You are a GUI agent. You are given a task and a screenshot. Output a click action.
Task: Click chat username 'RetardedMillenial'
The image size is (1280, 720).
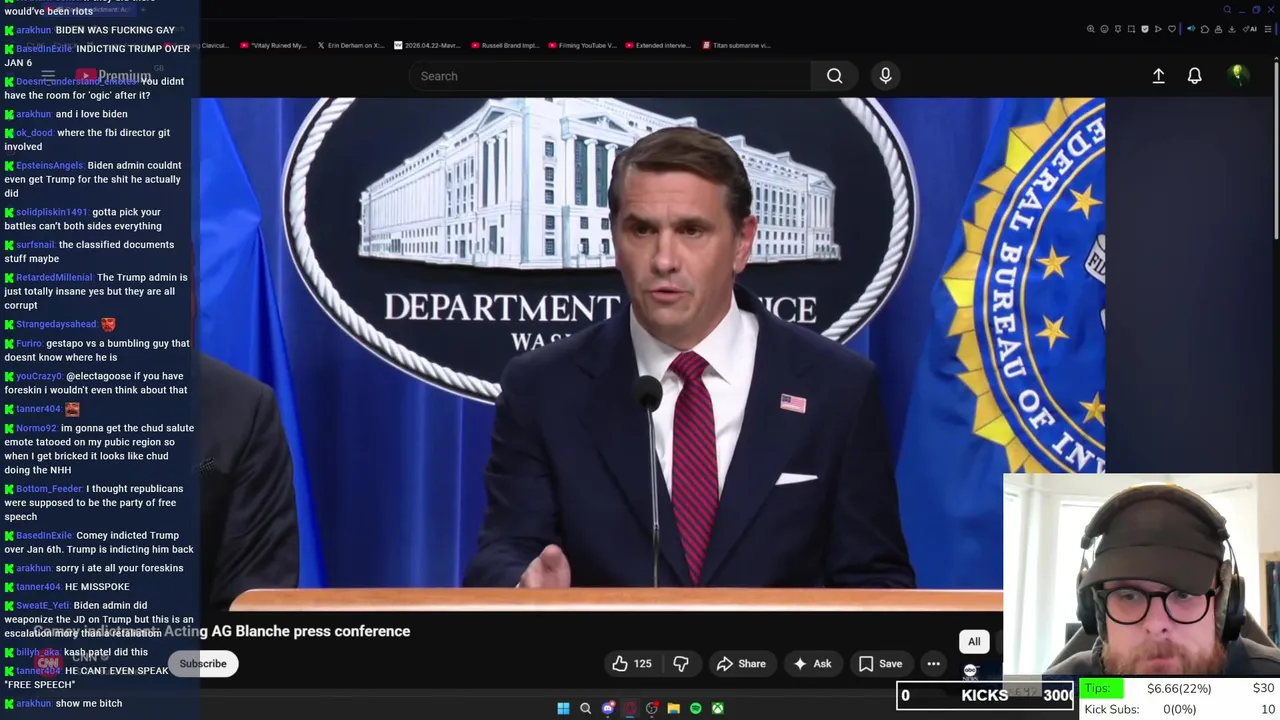[x=54, y=277]
